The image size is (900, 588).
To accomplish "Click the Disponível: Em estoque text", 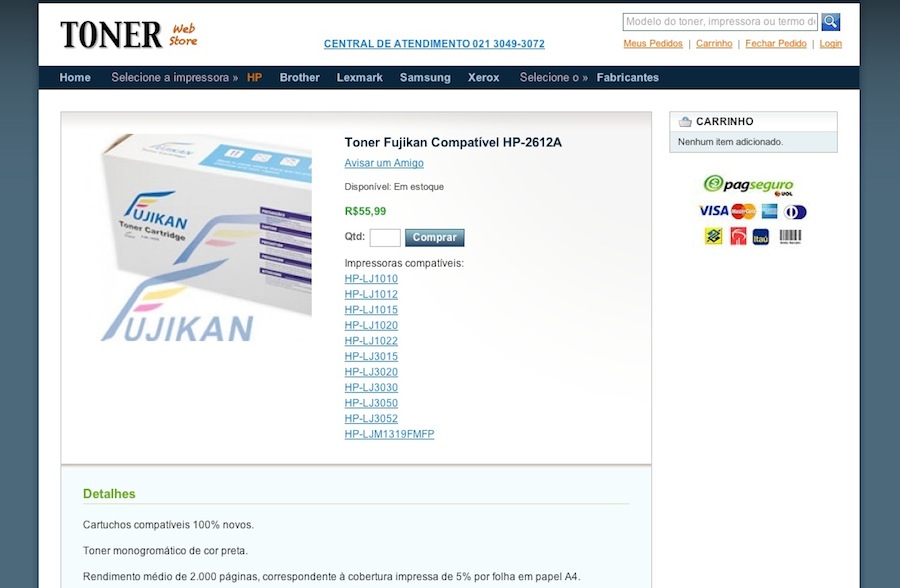I will click(394, 187).
